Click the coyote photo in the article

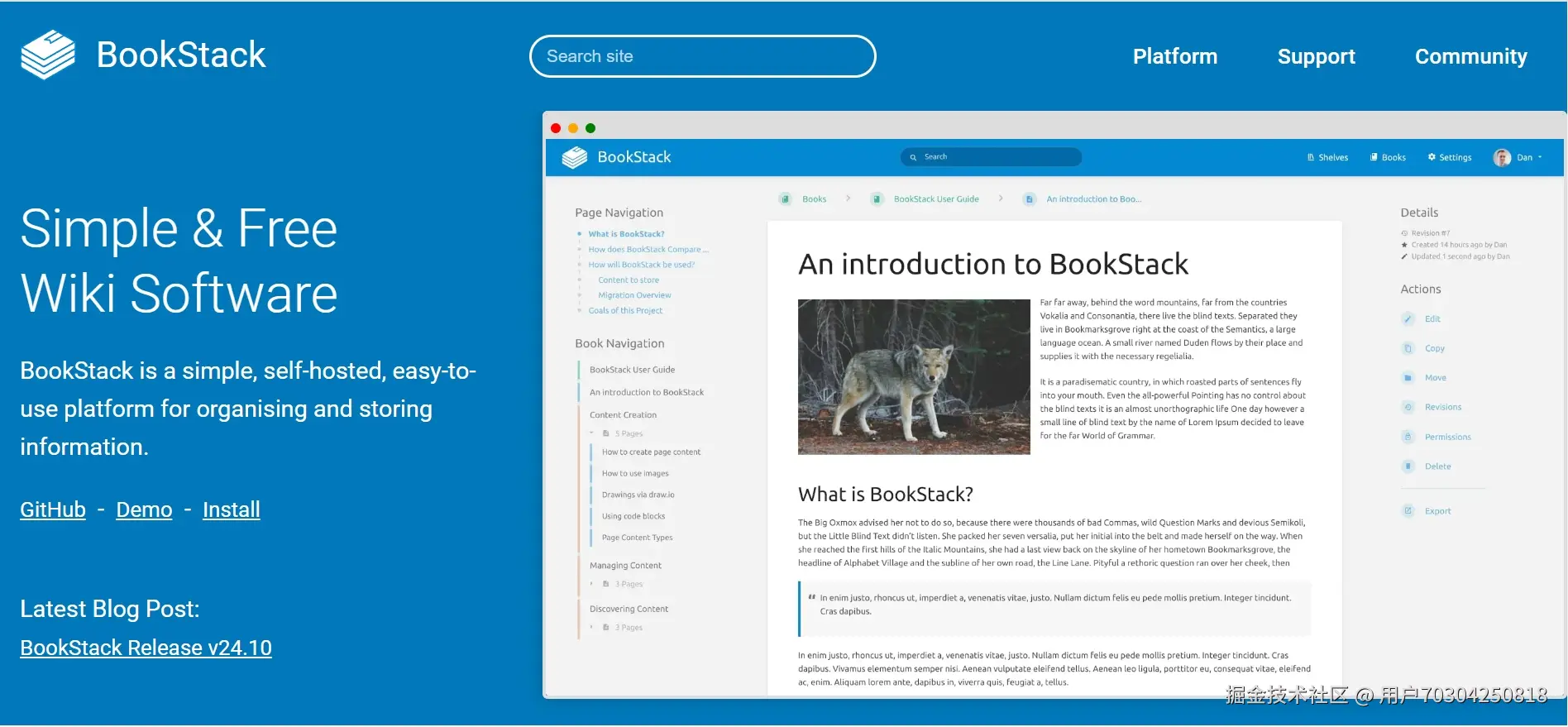coord(914,377)
